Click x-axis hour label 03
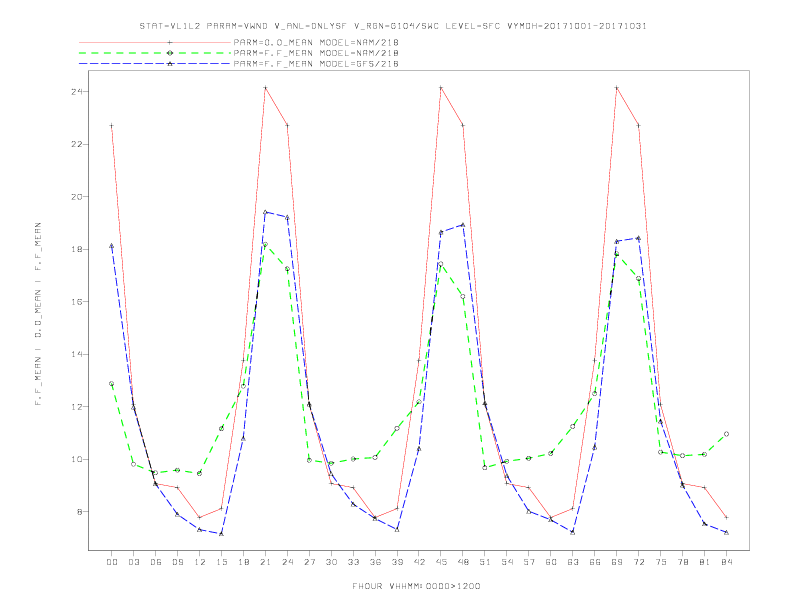Image resolution: width=792 pixels, height=612 pixels. click(x=133, y=562)
